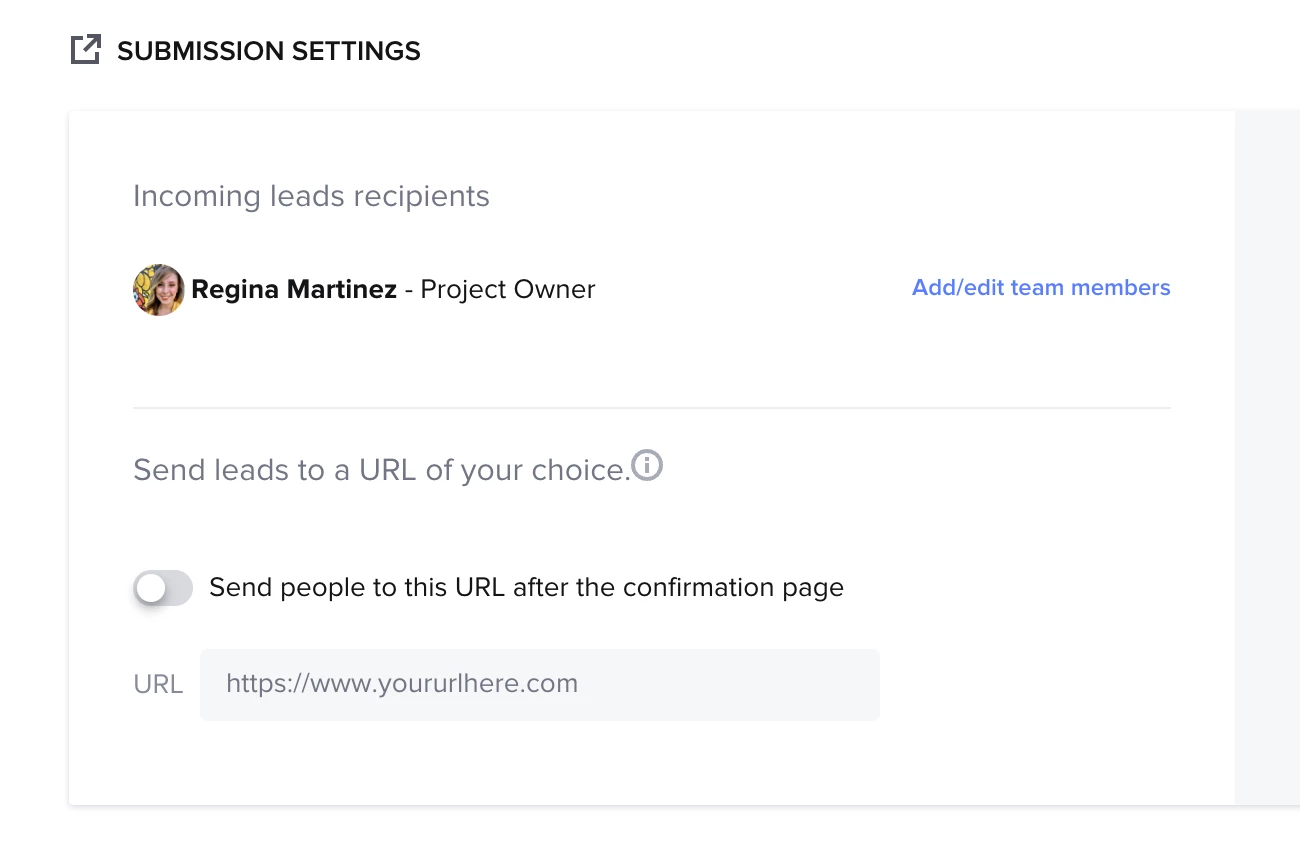Image resolution: width=1300 pixels, height=868 pixels.
Task: Click the 'Send people to this URL' label
Action: (x=526, y=588)
